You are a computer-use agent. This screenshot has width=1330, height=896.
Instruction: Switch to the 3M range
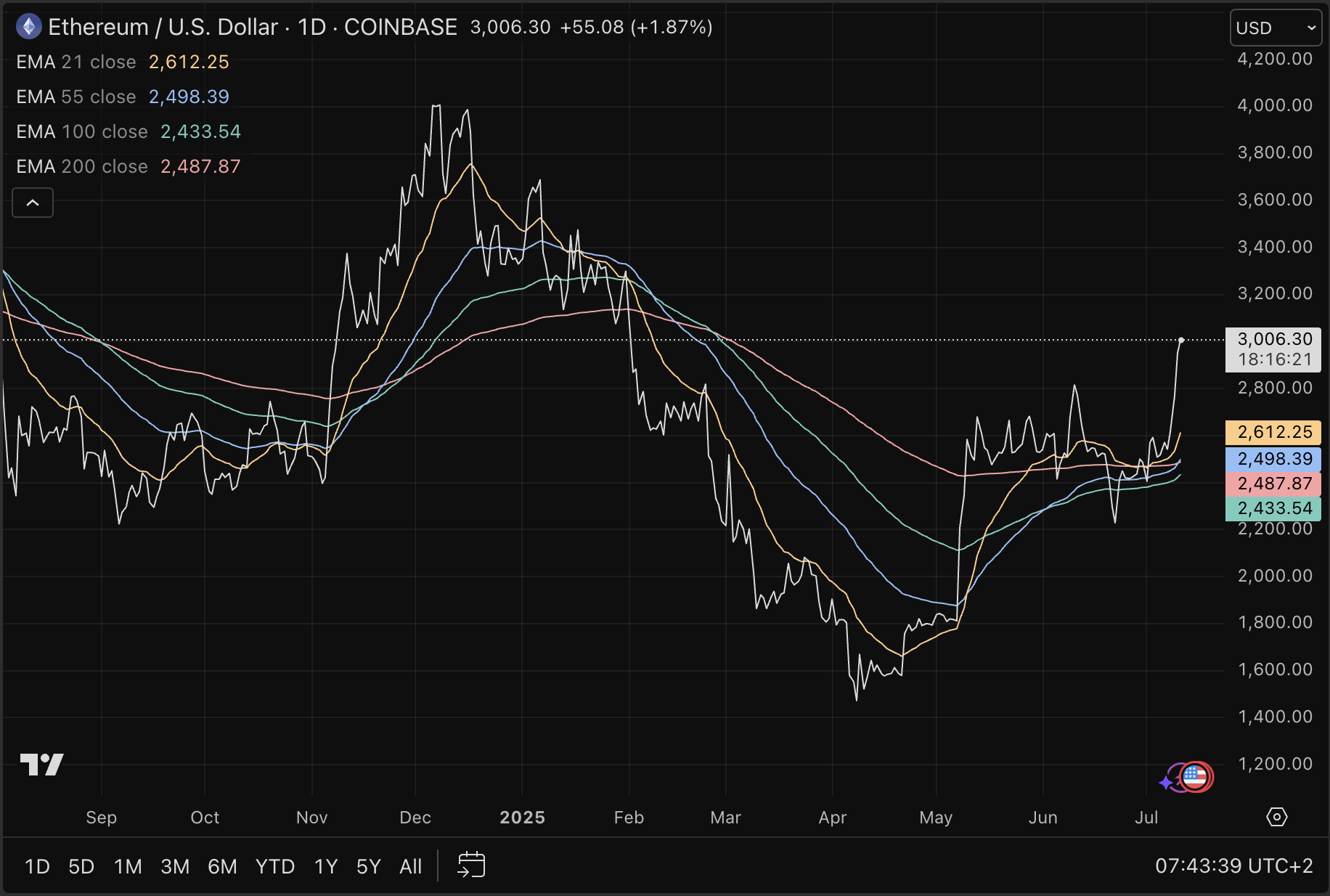point(175,866)
